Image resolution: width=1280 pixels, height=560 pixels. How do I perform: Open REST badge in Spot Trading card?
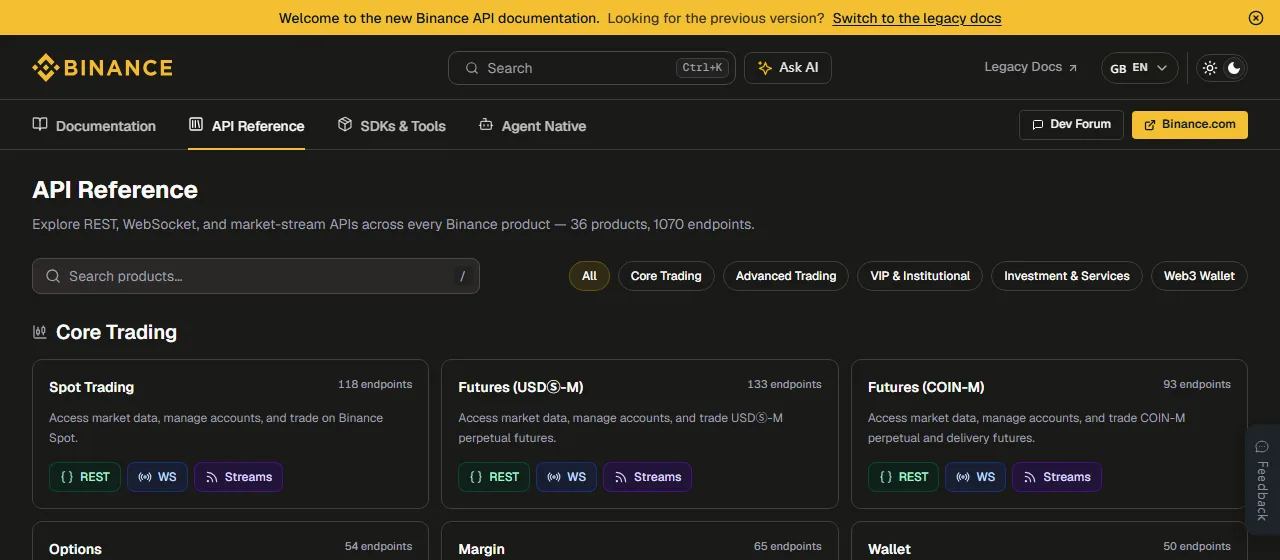pyautogui.click(x=85, y=477)
